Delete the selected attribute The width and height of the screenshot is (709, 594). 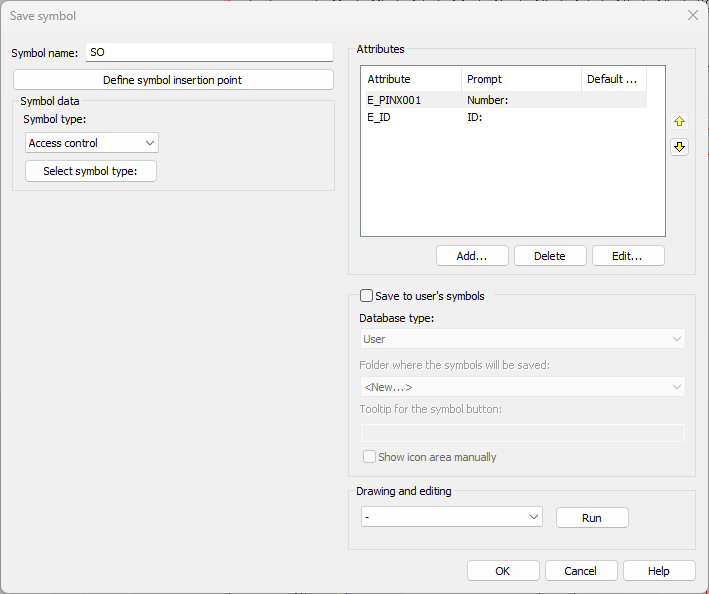[x=550, y=256]
